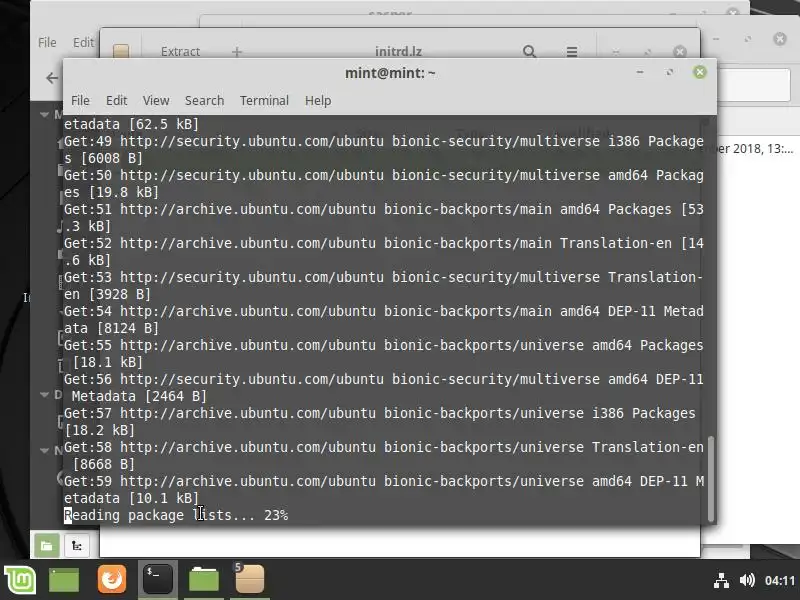Launch Firefox from the taskbar
The width and height of the screenshot is (800, 600).
[112, 580]
